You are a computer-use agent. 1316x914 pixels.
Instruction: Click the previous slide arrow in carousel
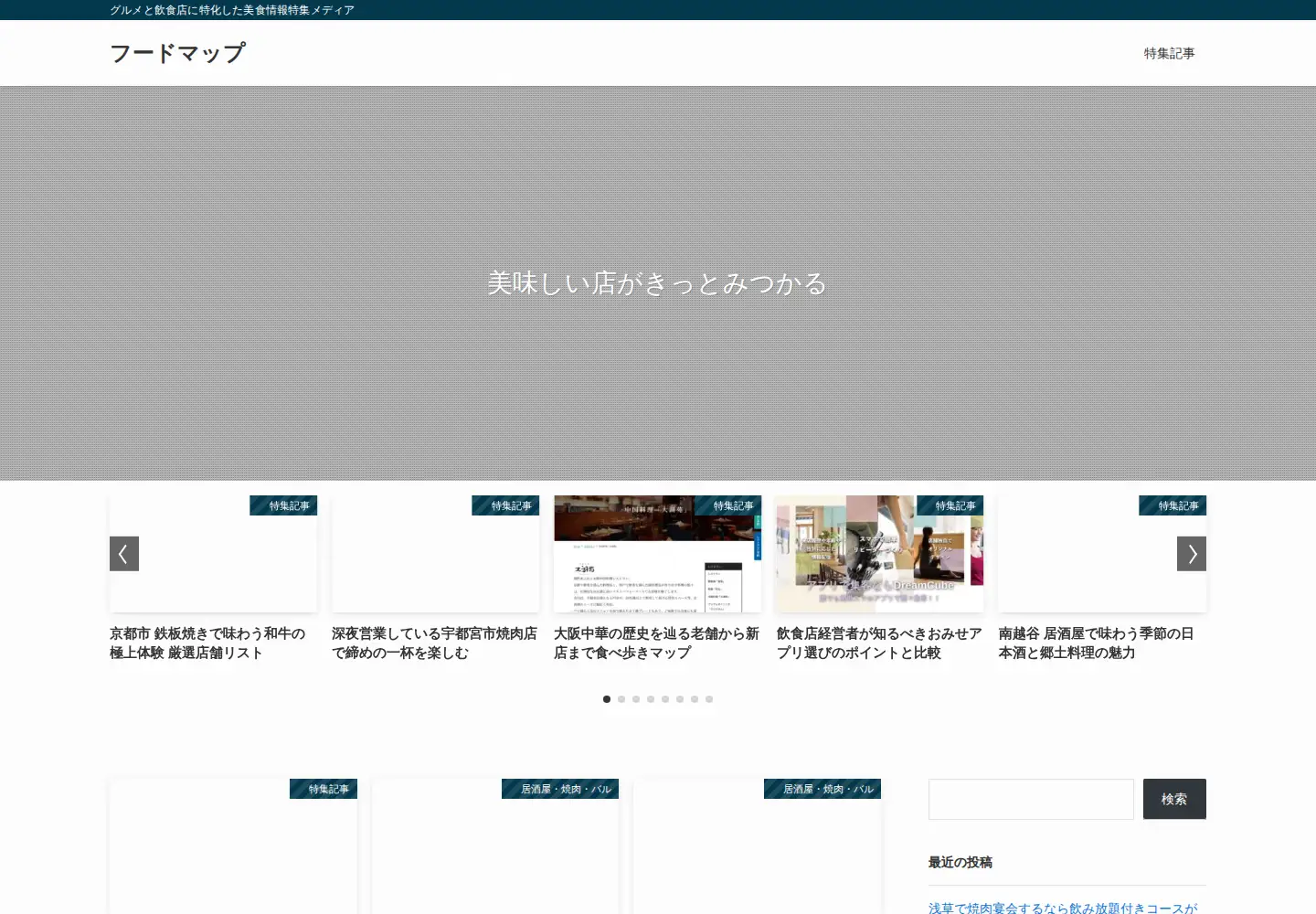(x=124, y=554)
